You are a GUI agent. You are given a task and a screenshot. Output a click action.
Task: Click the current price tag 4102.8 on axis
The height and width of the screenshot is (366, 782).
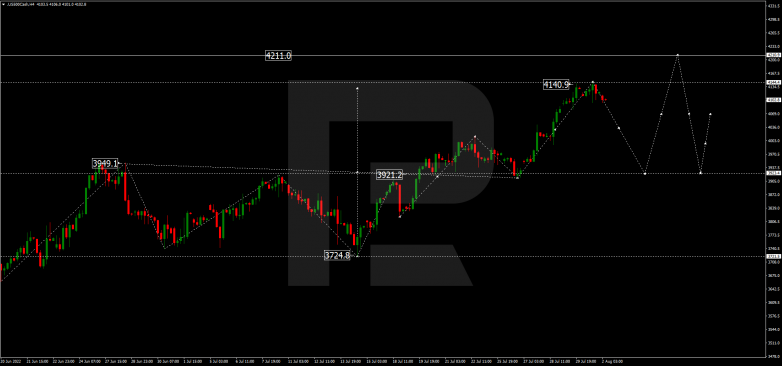point(773,99)
